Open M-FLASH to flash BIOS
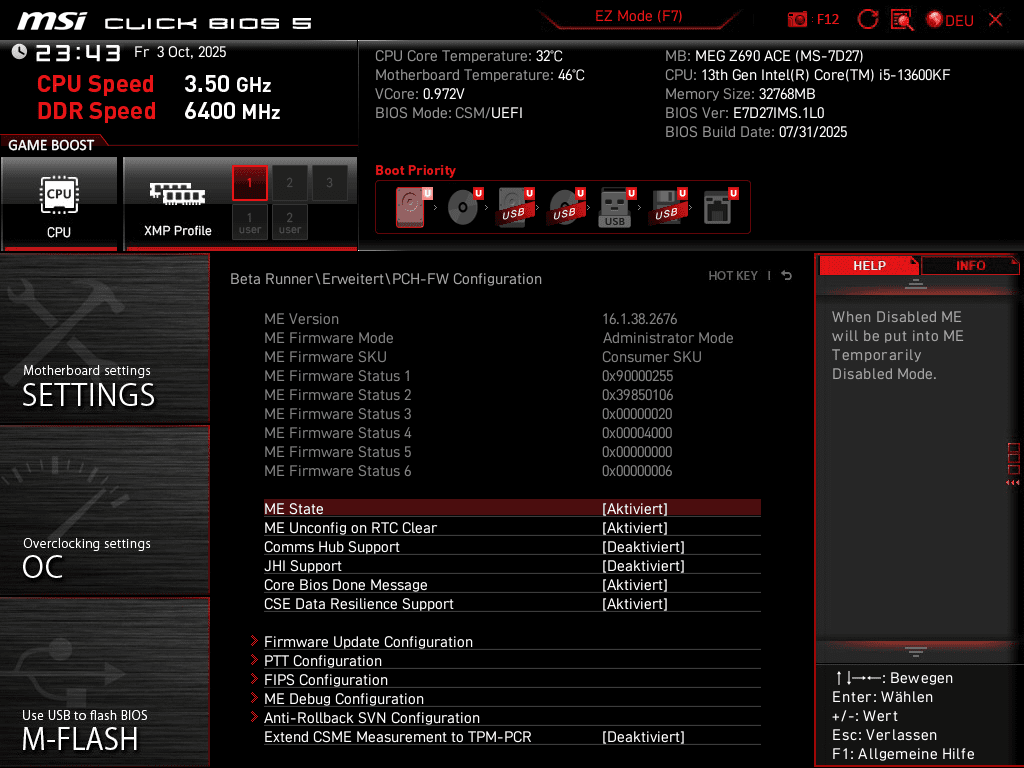Screen dimensions: 1024x768 pyautogui.click(x=104, y=682)
